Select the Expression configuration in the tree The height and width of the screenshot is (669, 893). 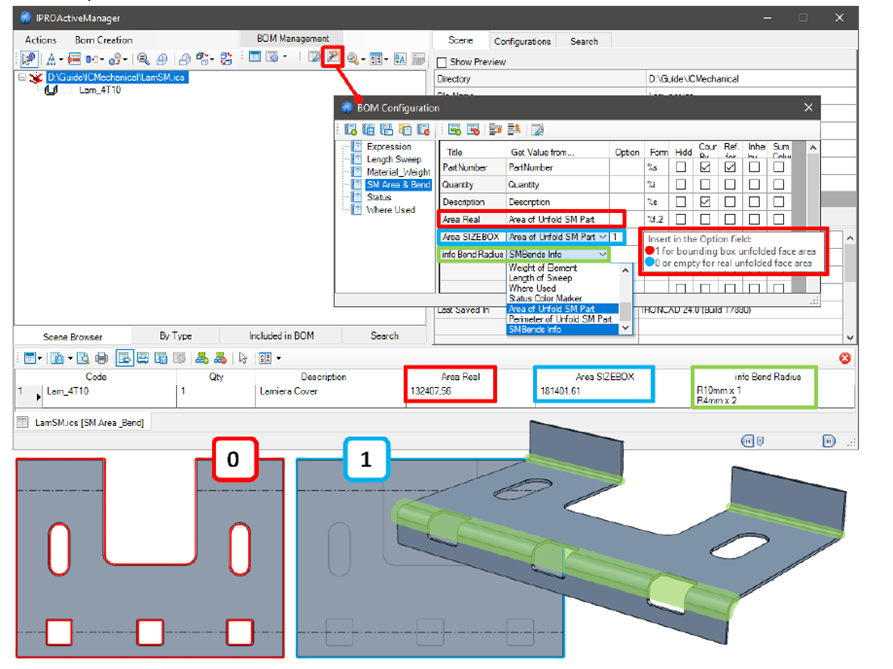pyautogui.click(x=389, y=146)
